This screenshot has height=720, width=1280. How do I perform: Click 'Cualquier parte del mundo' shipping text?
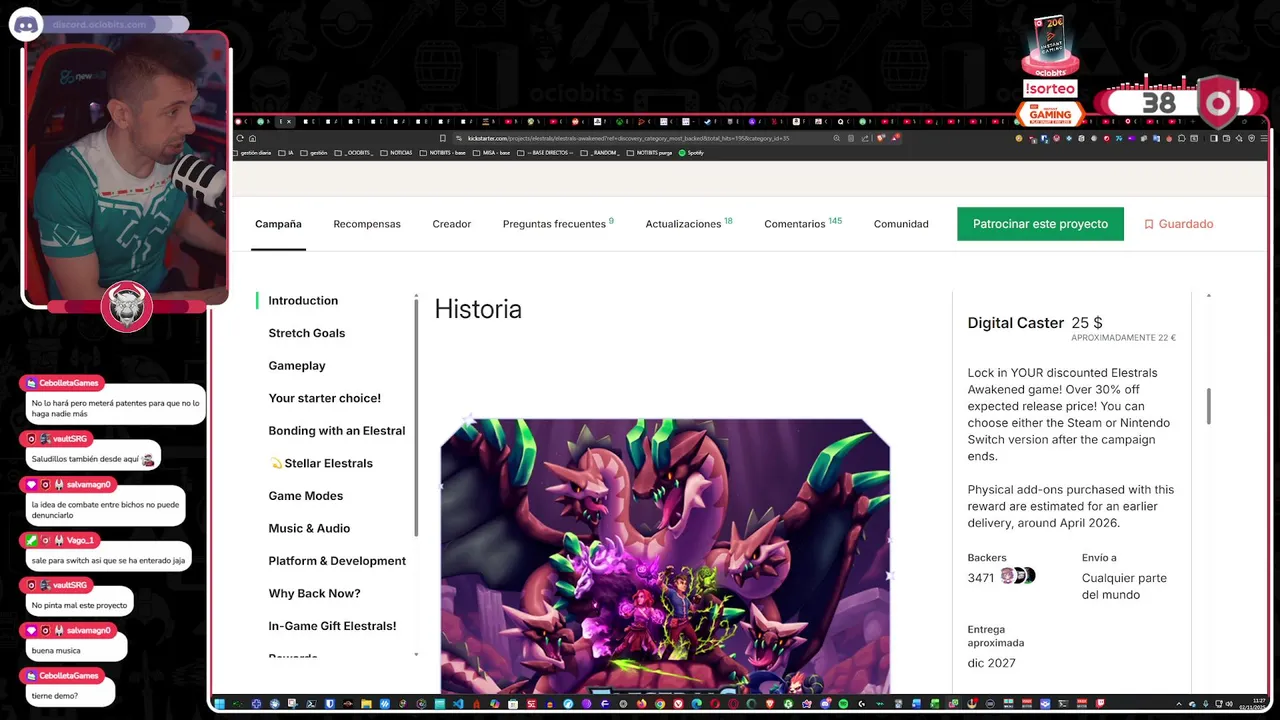click(x=1124, y=586)
